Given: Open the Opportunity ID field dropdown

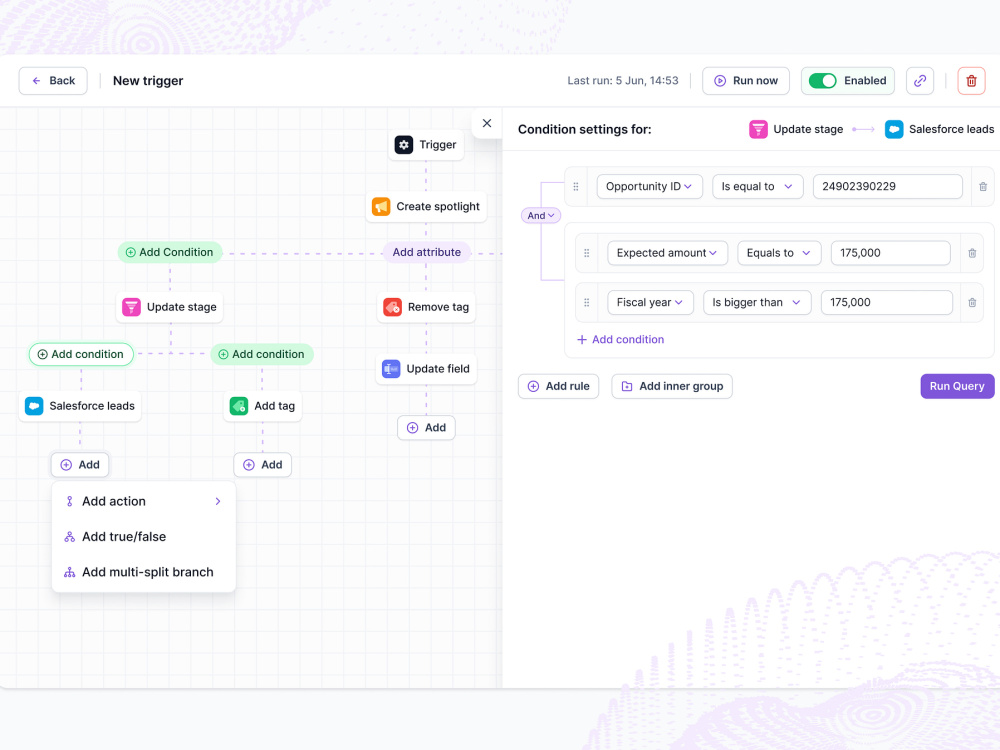Looking at the screenshot, I should point(649,187).
